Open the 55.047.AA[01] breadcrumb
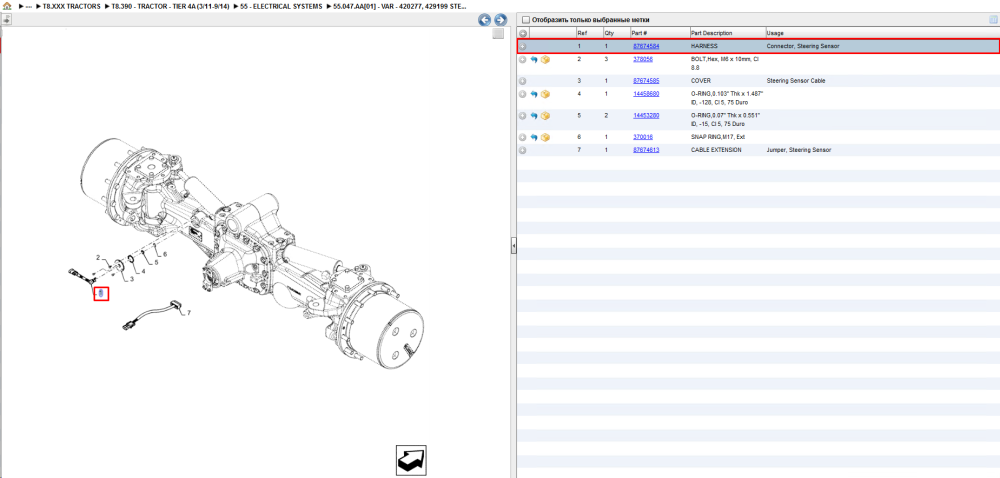 [x=400, y=6]
